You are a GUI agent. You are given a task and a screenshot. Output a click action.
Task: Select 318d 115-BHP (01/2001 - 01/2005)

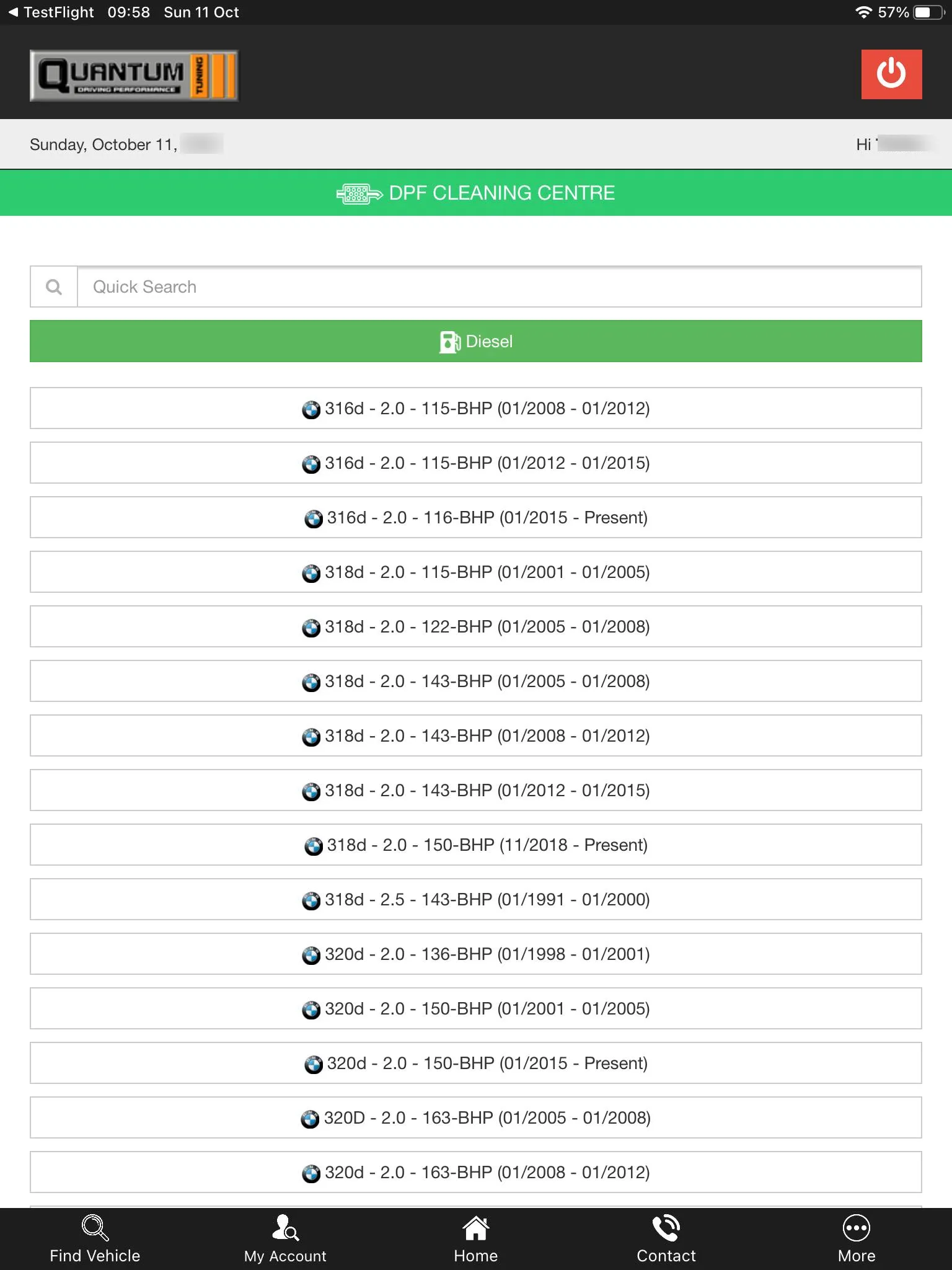click(476, 572)
